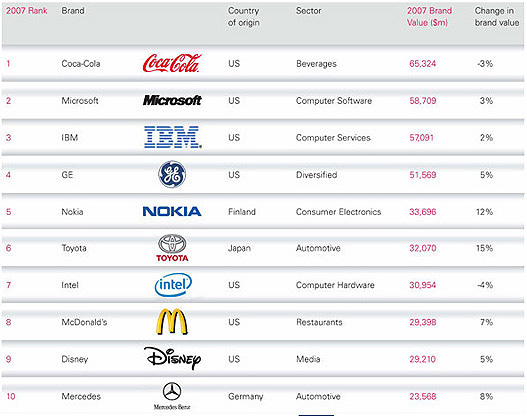This screenshot has width=527, height=416.
Task: Click the Change in brand value header
Action: [497, 16]
